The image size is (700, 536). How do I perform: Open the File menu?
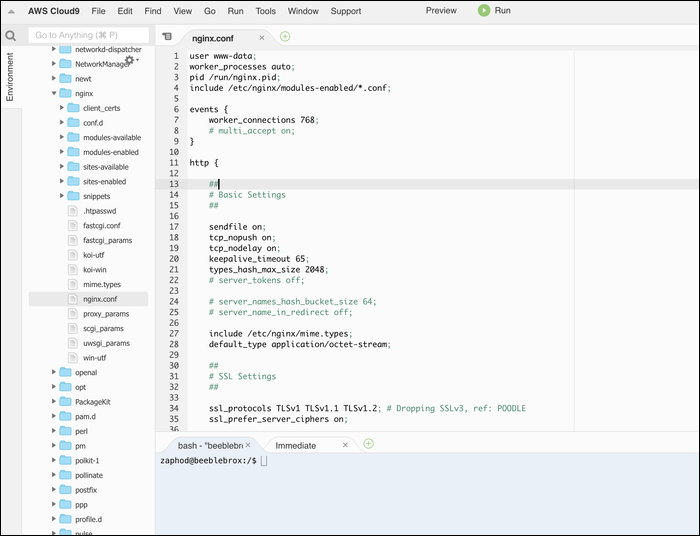point(98,11)
